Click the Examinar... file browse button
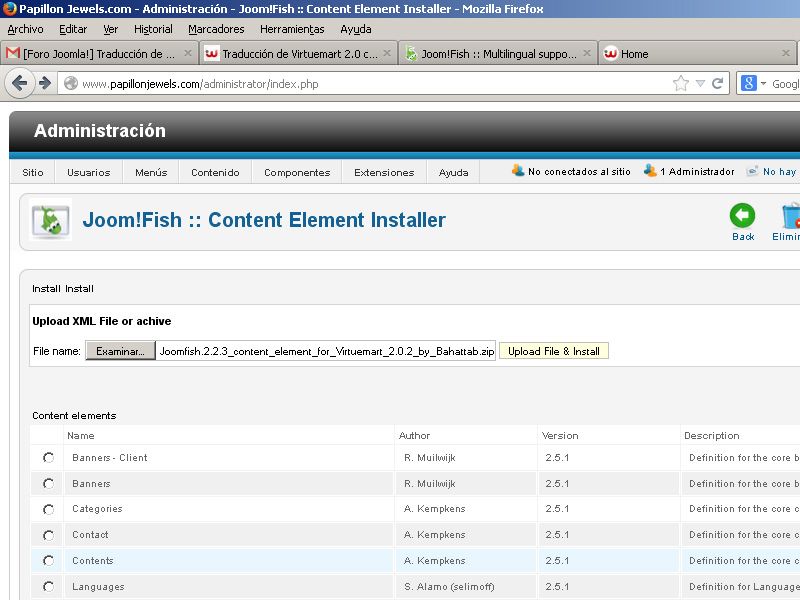Screen dimensions: 800x600 [x=120, y=351]
